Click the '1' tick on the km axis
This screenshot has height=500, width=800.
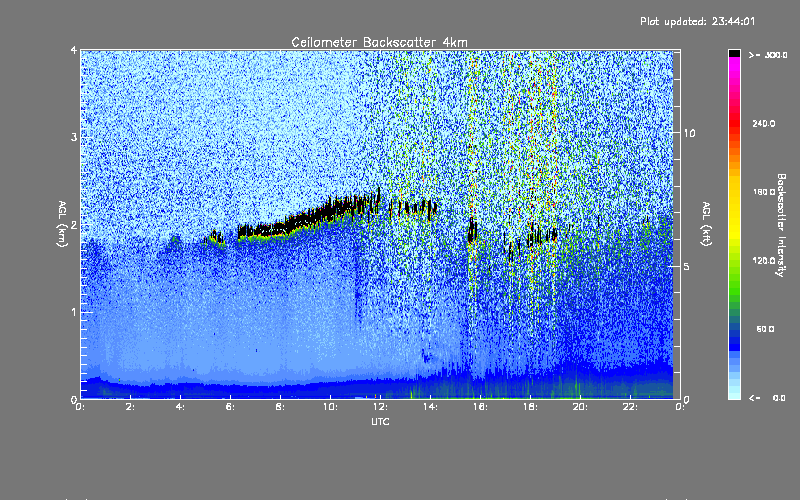(74, 312)
